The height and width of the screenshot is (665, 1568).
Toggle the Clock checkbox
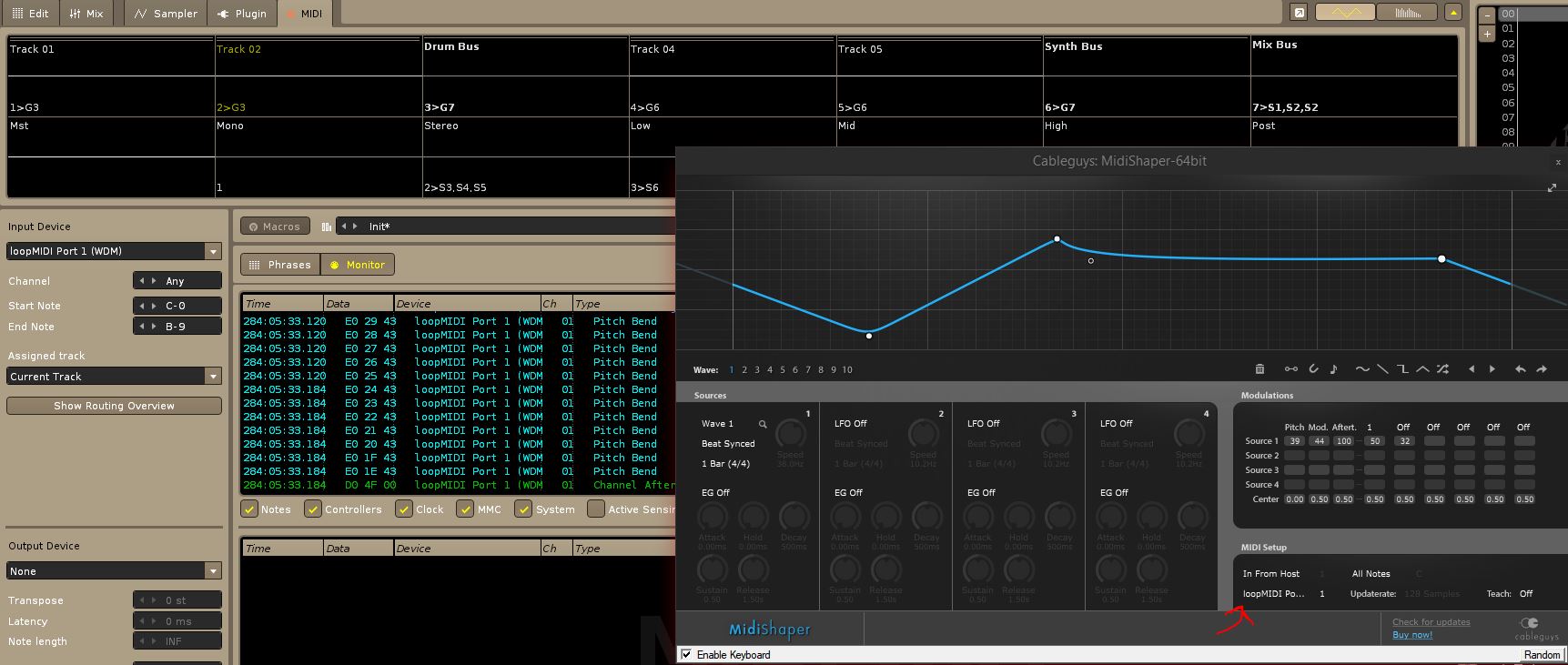pos(404,509)
